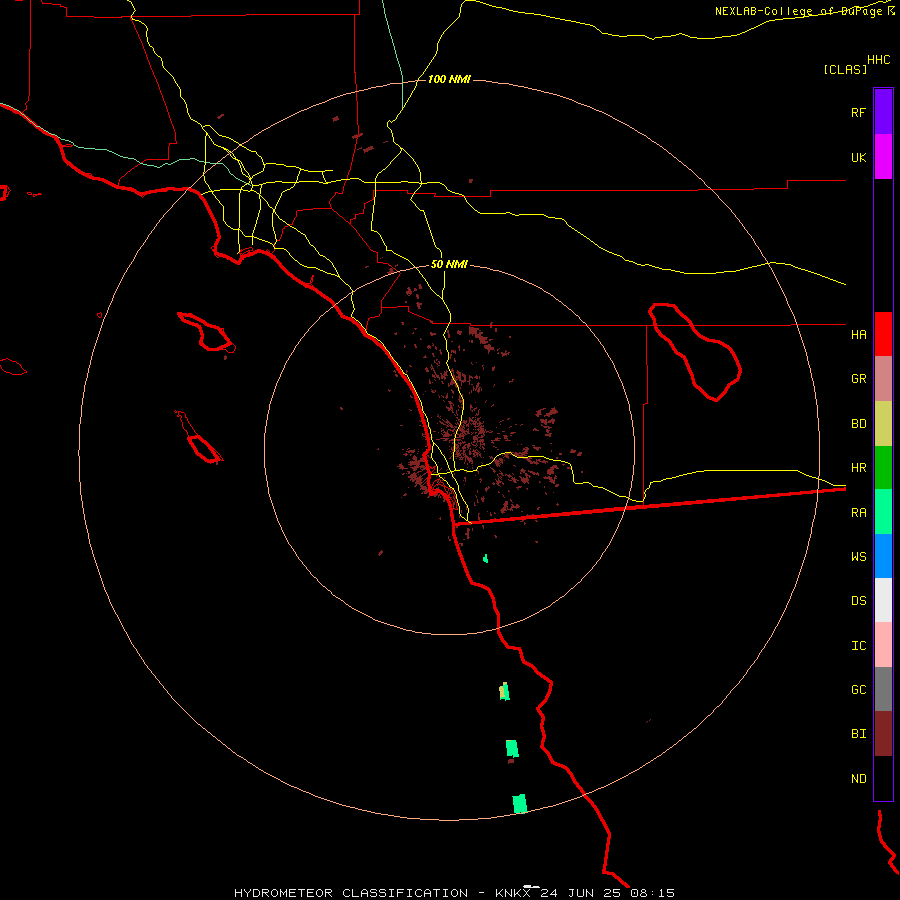900x900 pixels.
Task: Click the GC legend label
Action: coord(858,690)
